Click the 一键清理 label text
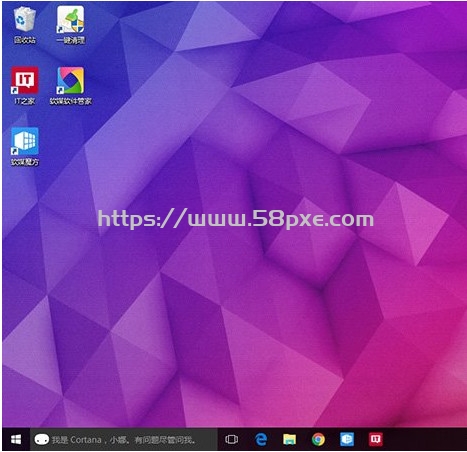The image size is (467, 452). pyautogui.click(x=70, y=40)
